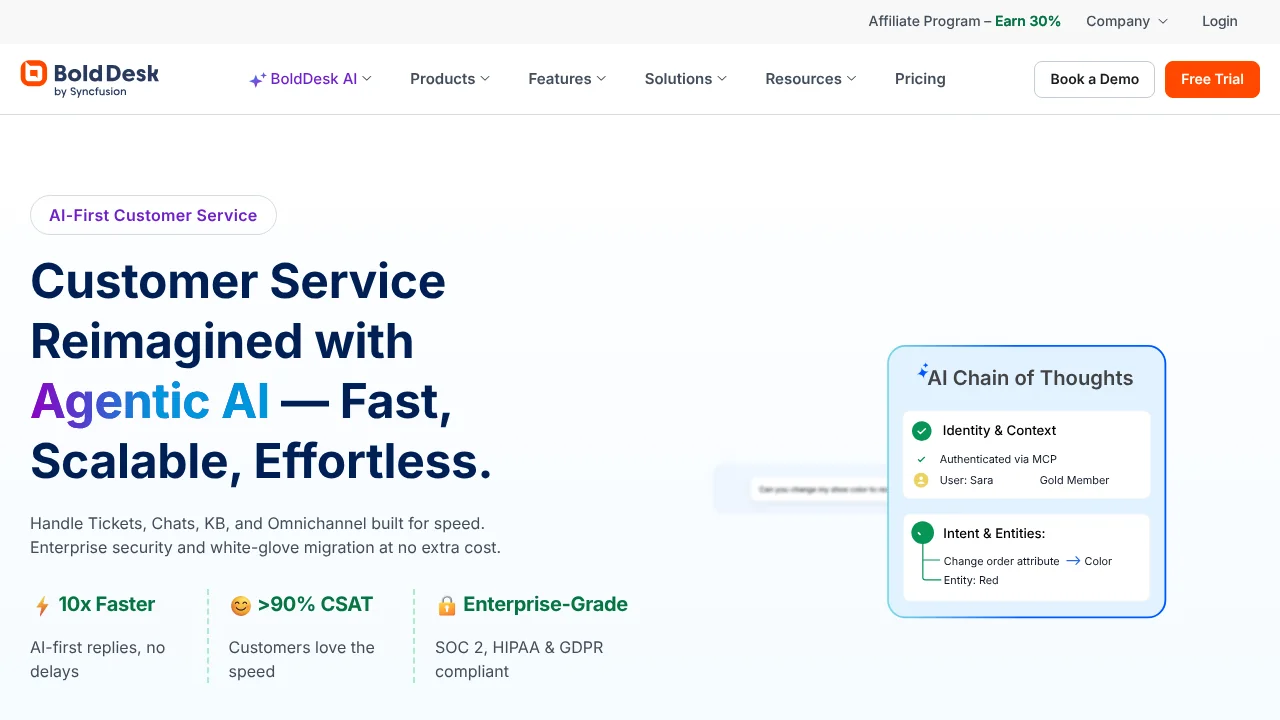1280x720 pixels.
Task: Click the AI-First Customer Service badge
Action: 153,215
